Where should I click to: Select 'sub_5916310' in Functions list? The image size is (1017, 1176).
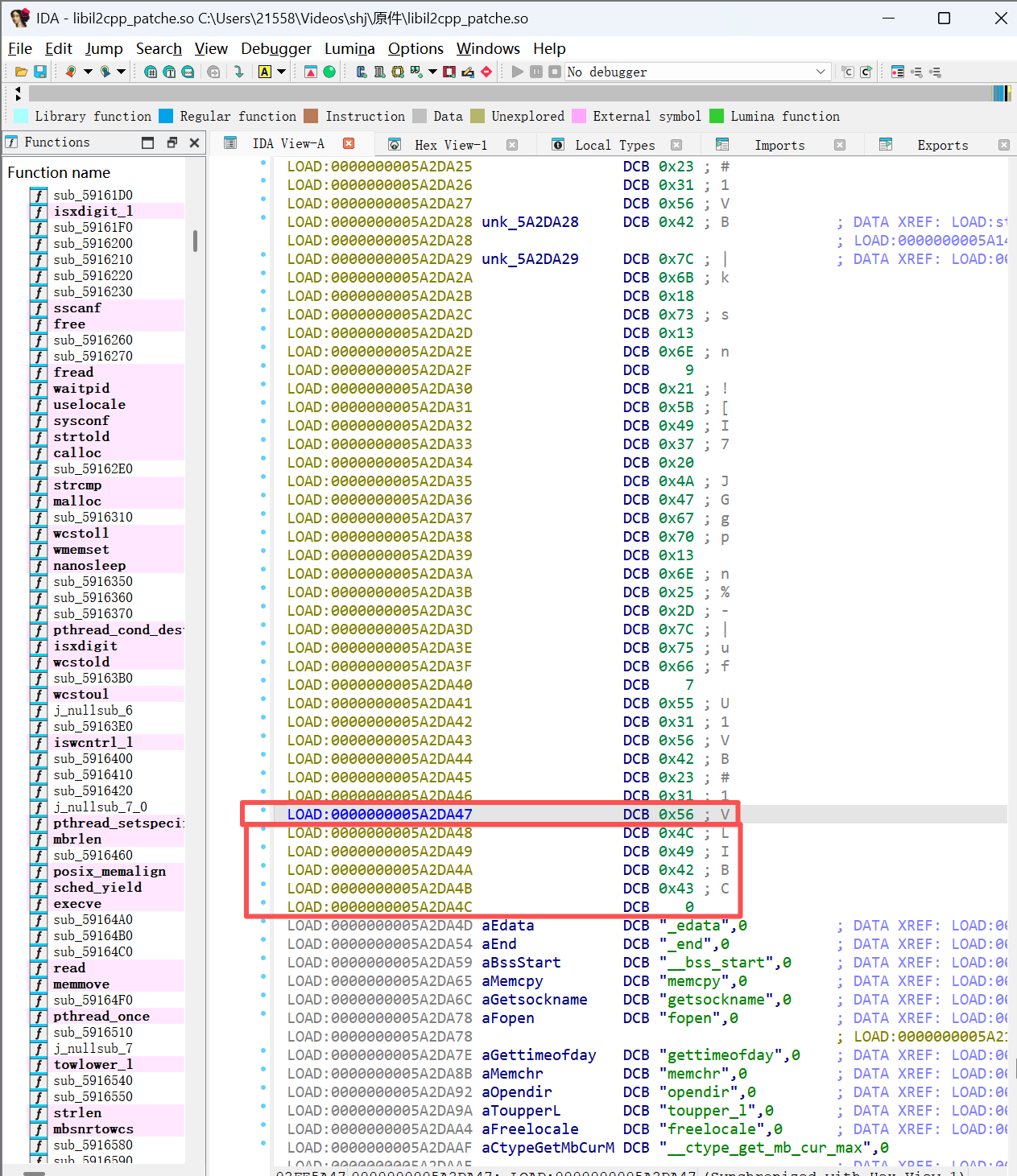[93, 517]
